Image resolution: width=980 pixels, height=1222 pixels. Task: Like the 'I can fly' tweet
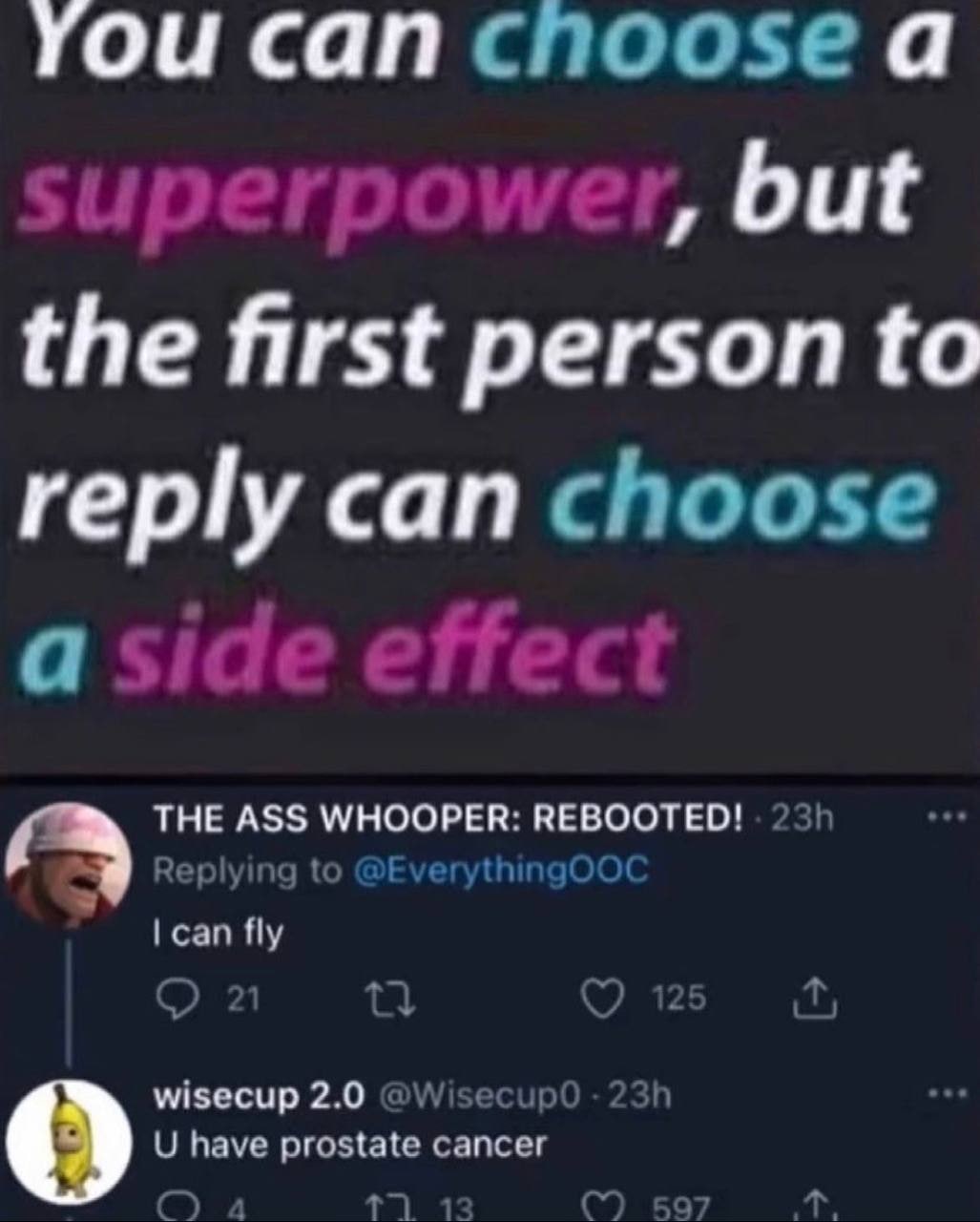coord(602,1000)
